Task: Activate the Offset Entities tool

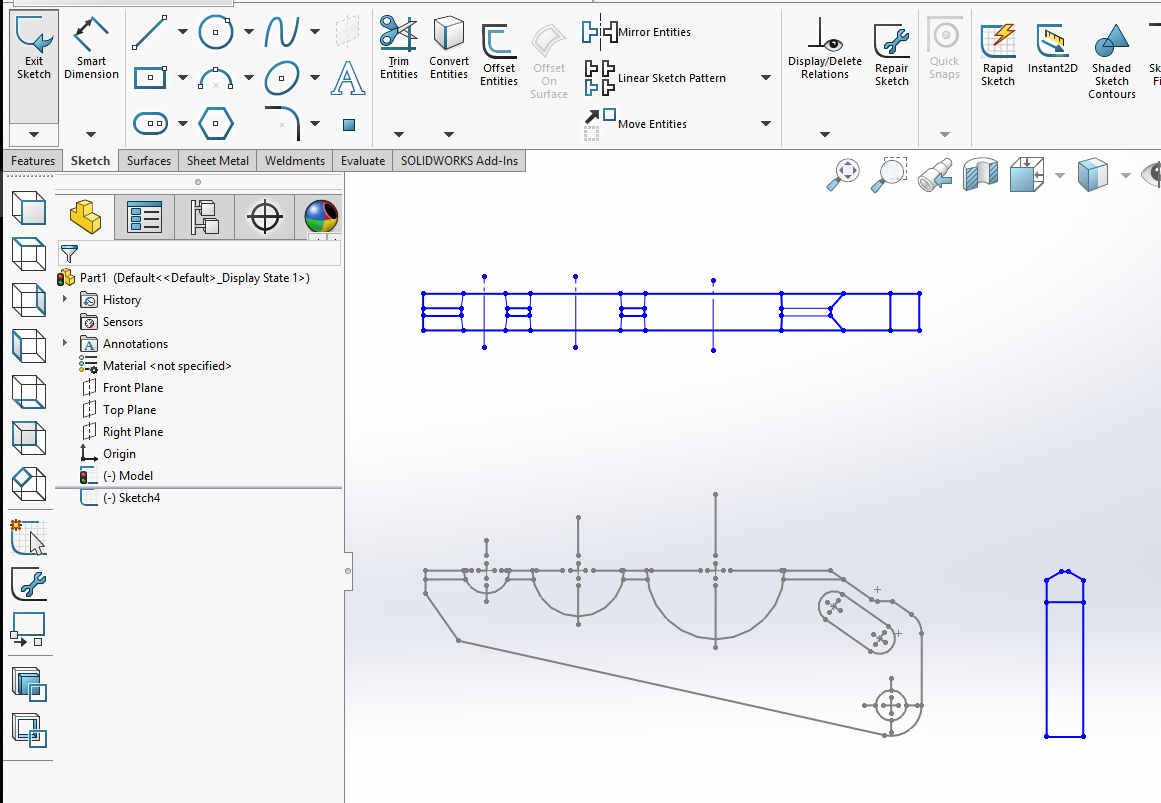Action: tap(499, 55)
